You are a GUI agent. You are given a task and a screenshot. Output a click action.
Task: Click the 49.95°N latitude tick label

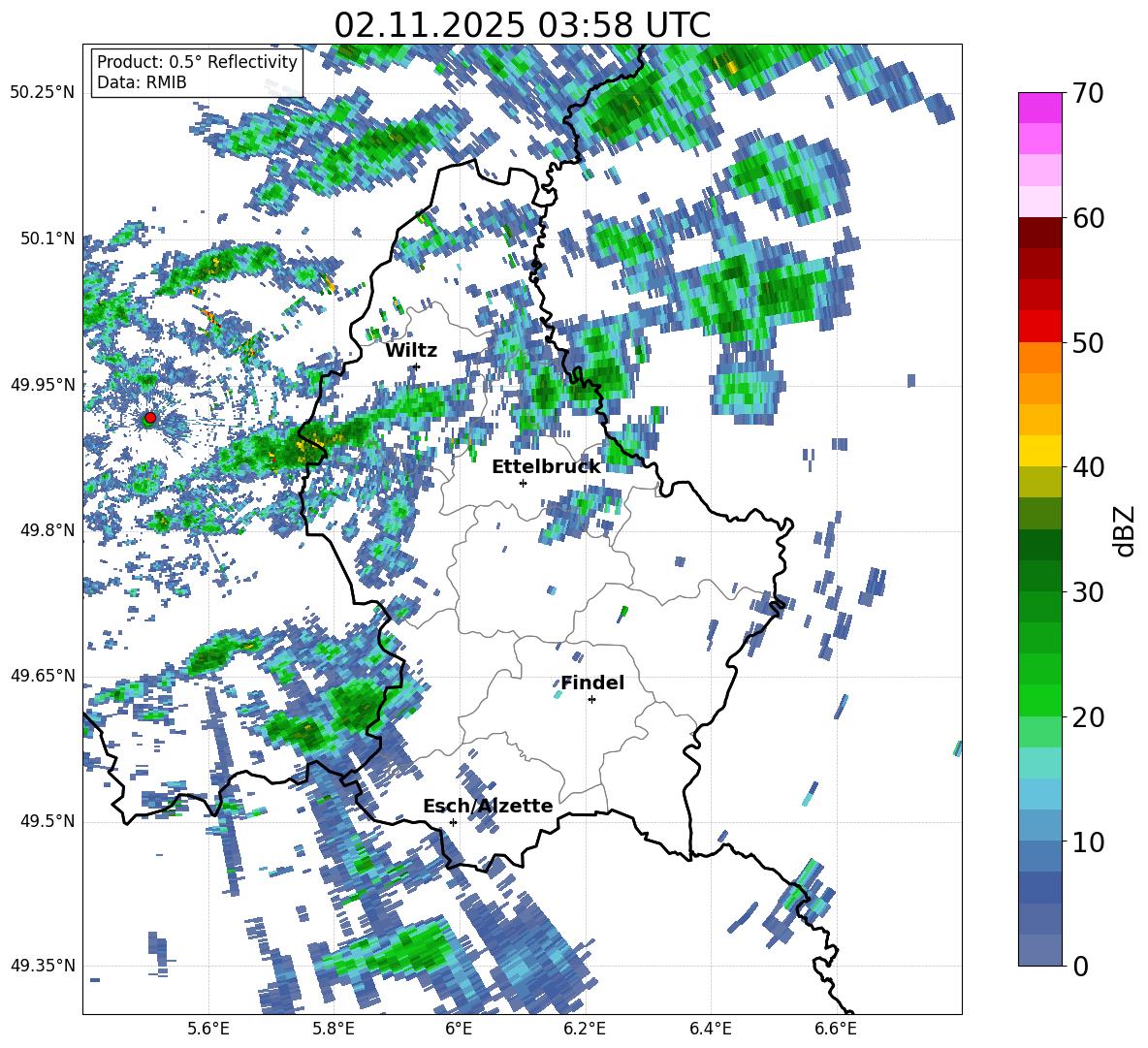pos(43,385)
